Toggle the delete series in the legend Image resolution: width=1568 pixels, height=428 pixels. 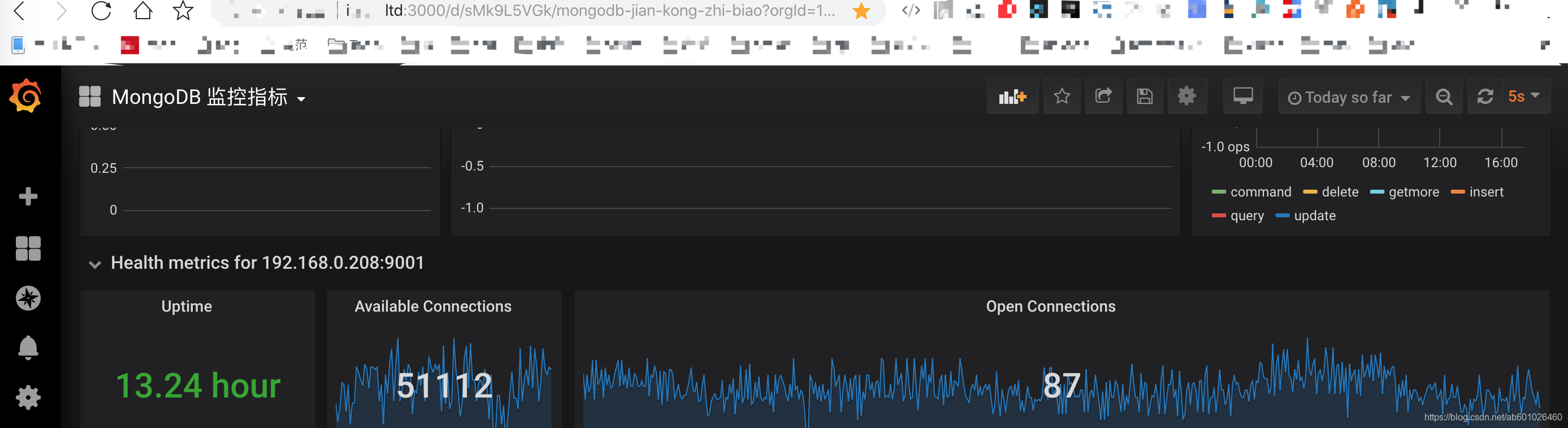pyautogui.click(x=1340, y=192)
